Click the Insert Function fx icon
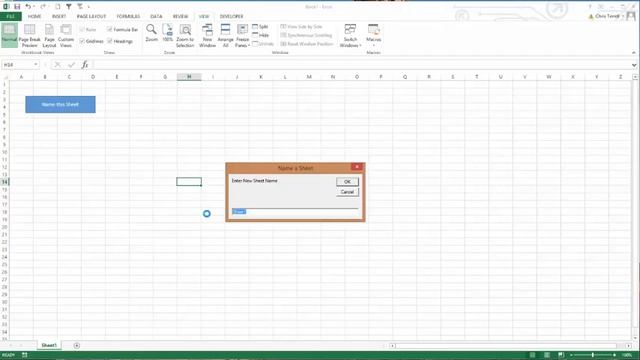The width and height of the screenshot is (640, 360). [x=85, y=64]
